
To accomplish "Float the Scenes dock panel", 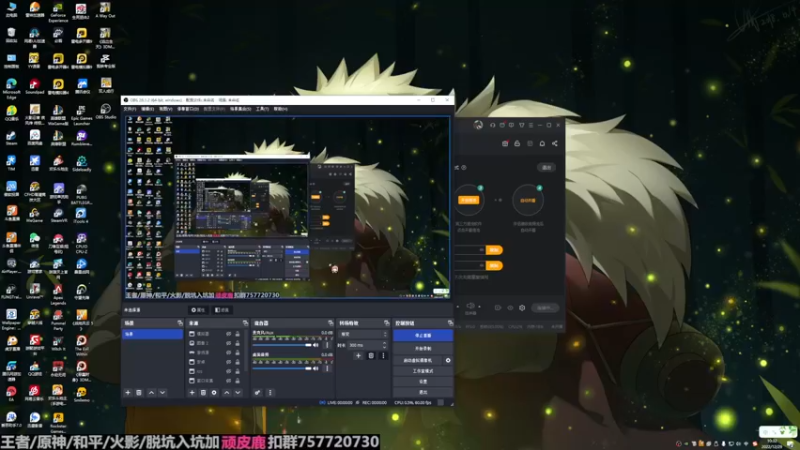I will coord(180,323).
